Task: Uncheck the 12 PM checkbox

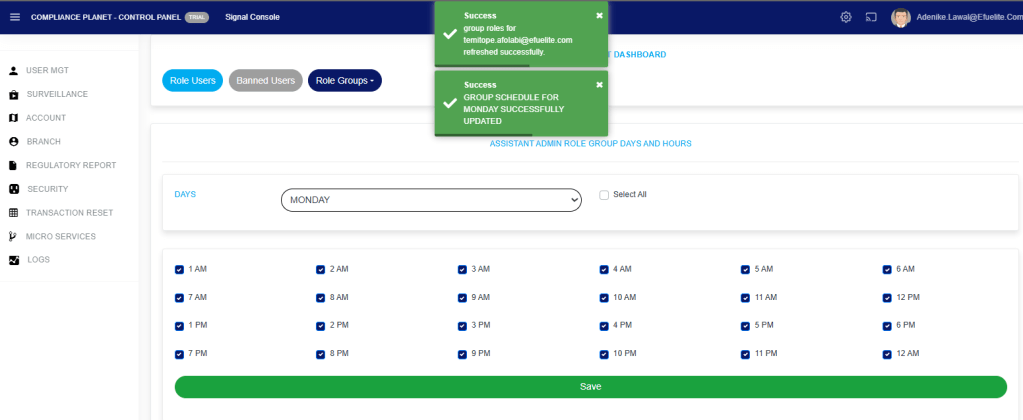Action: (887, 297)
